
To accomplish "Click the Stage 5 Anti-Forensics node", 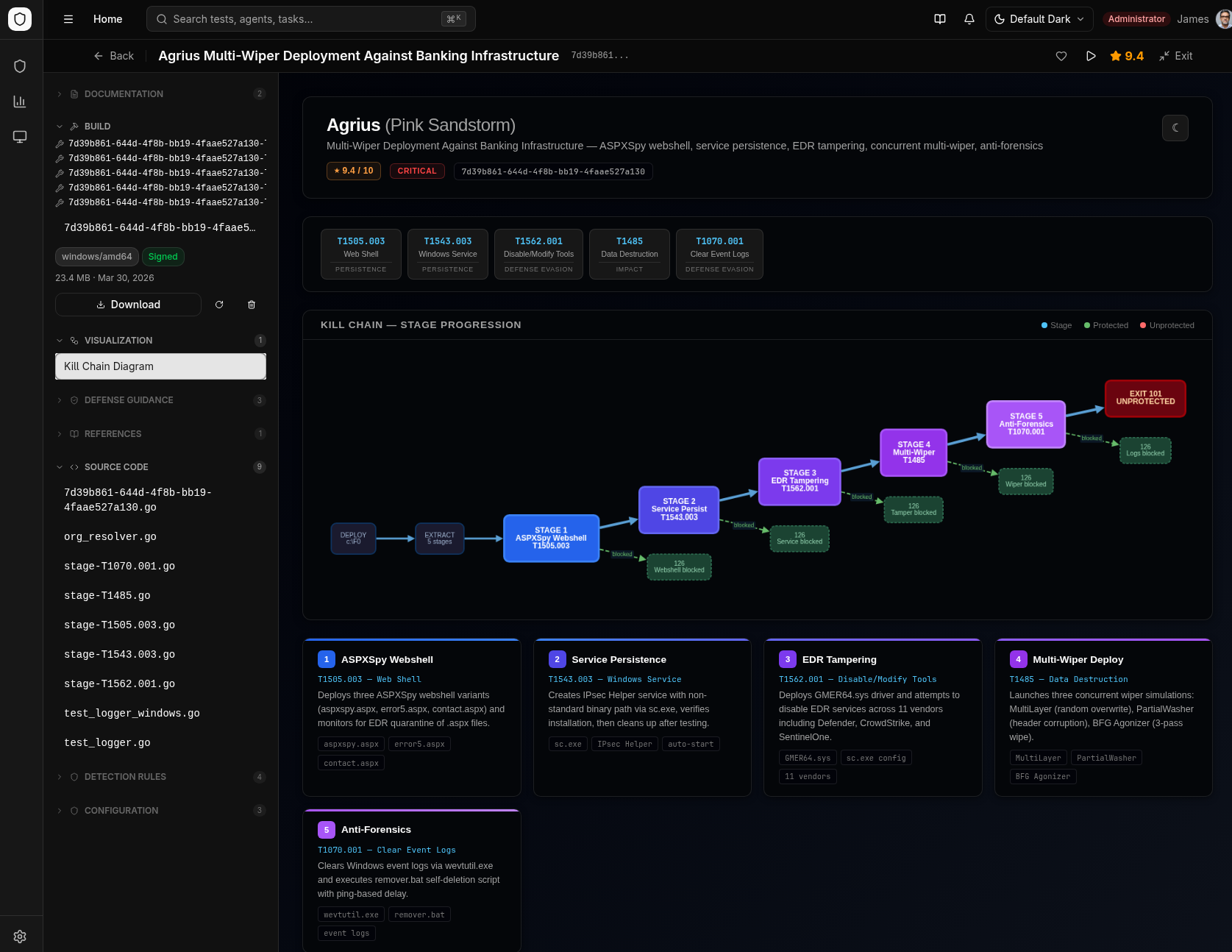I will pyautogui.click(x=1026, y=425).
